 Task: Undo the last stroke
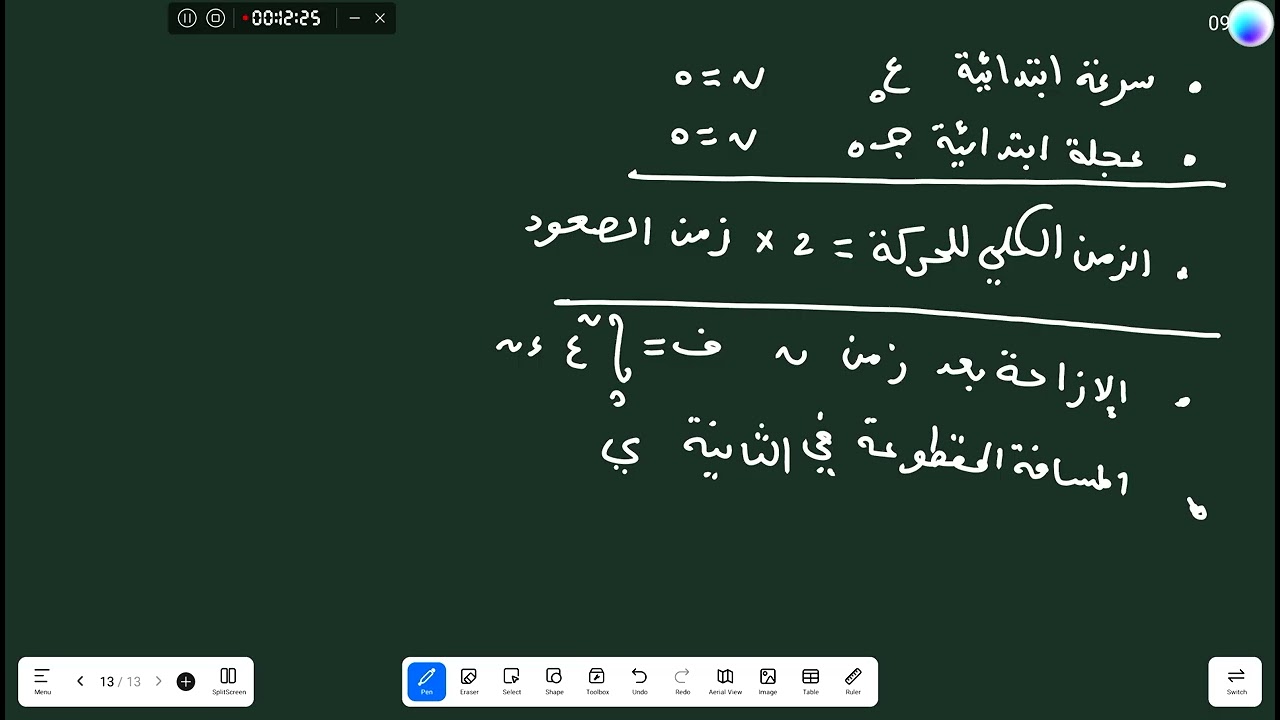[640, 681]
